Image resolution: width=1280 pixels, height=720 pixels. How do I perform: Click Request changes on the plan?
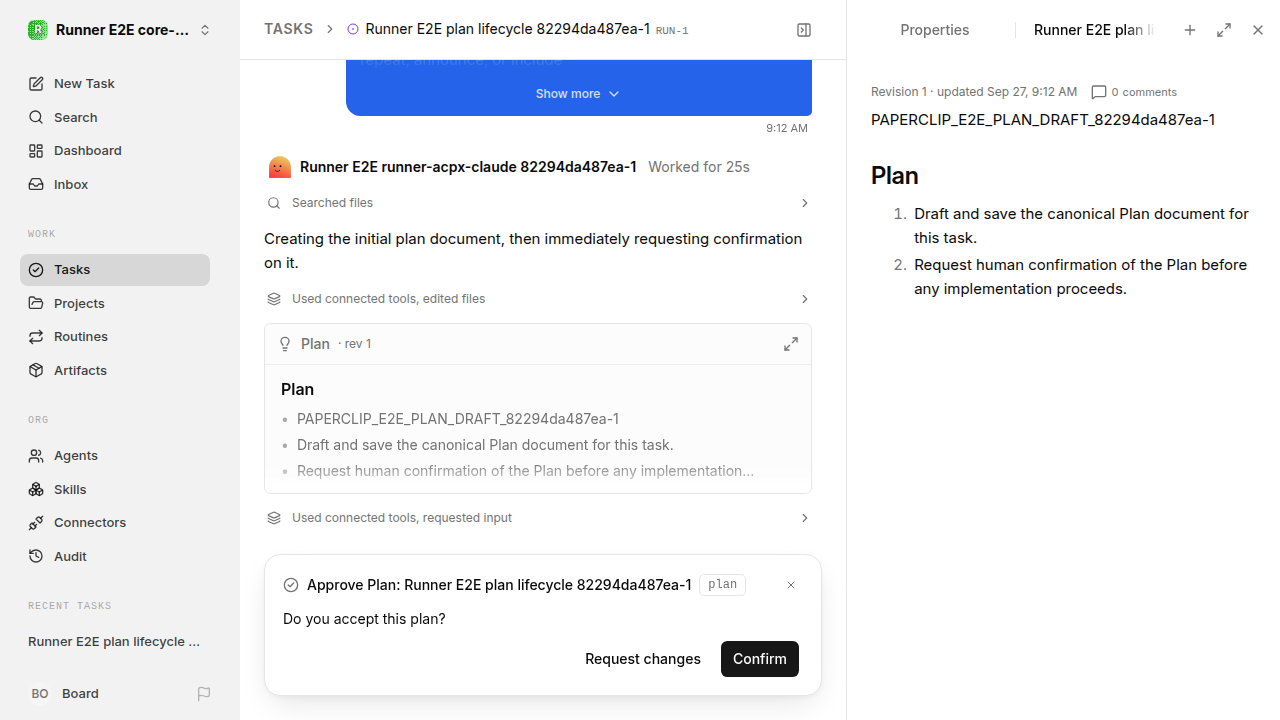643,659
